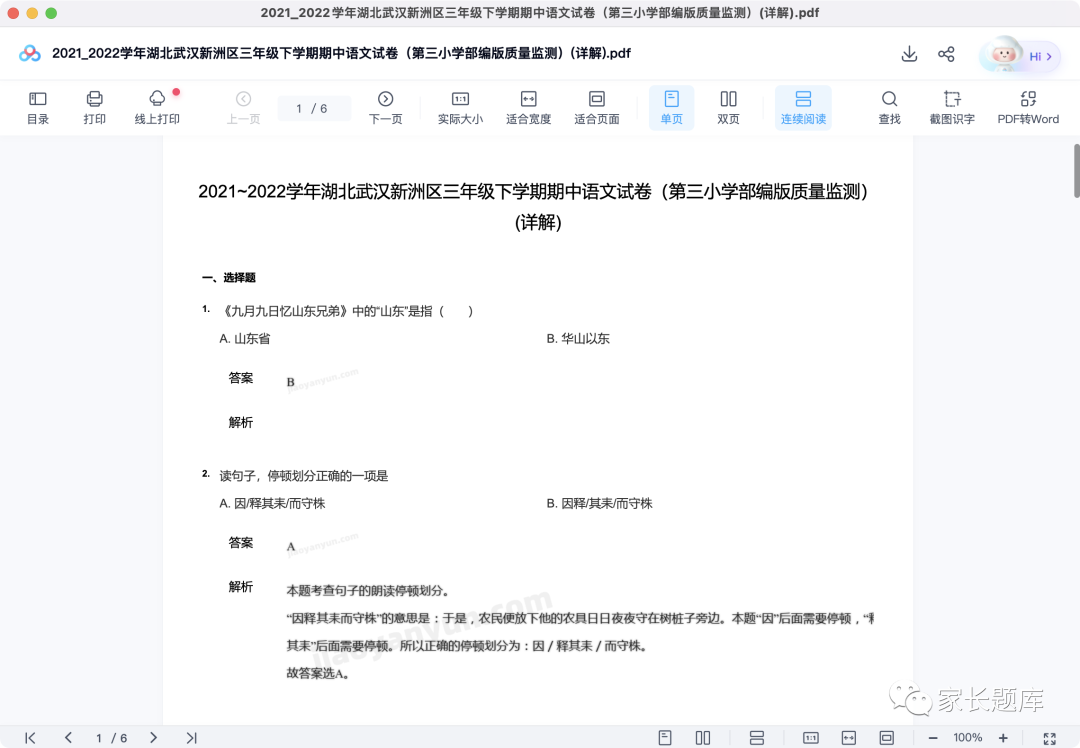1080x748 pixels.
Task: Launch PDF转Word conversion
Action: 1028,108
